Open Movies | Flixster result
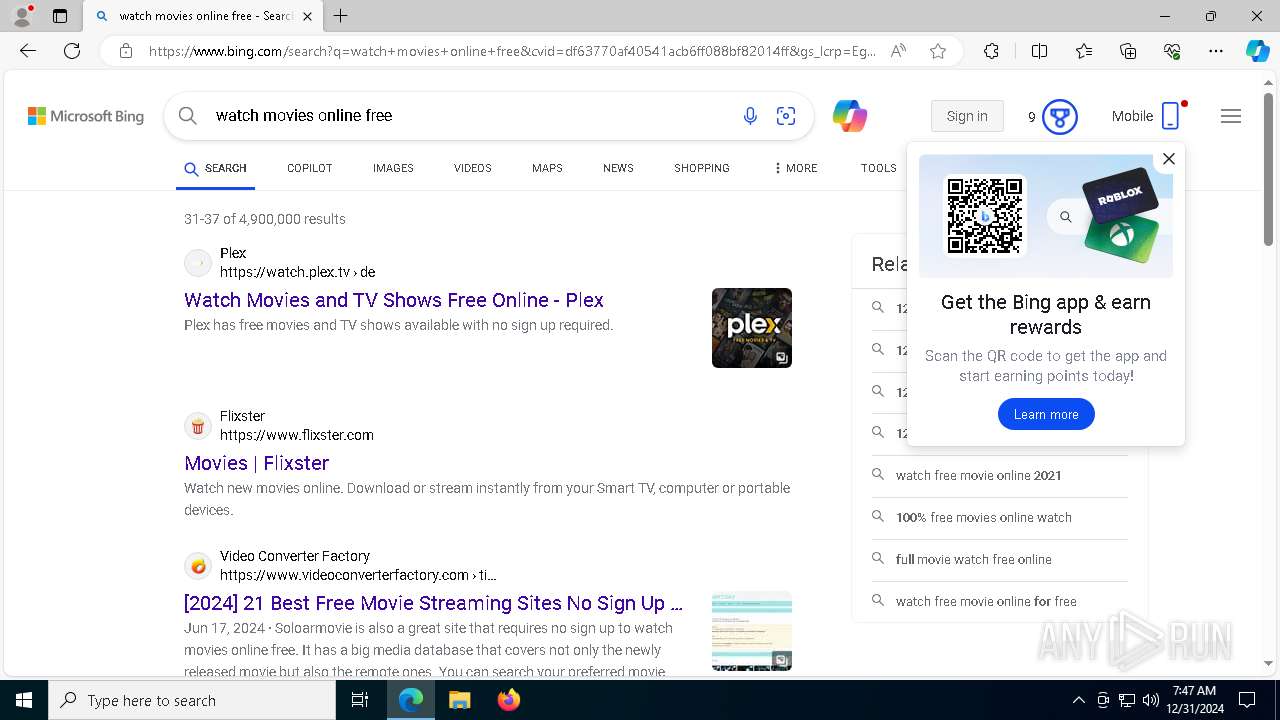Screen dimensions: 1280x720 click(x=256, y=463)
